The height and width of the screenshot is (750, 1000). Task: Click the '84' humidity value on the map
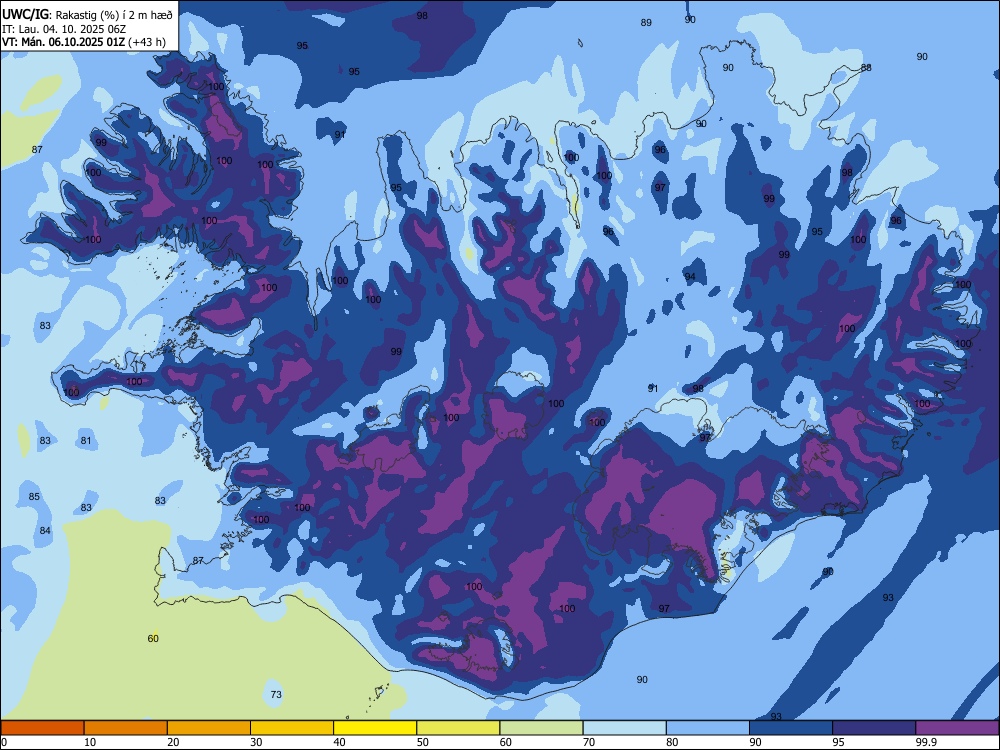[45, 531]
